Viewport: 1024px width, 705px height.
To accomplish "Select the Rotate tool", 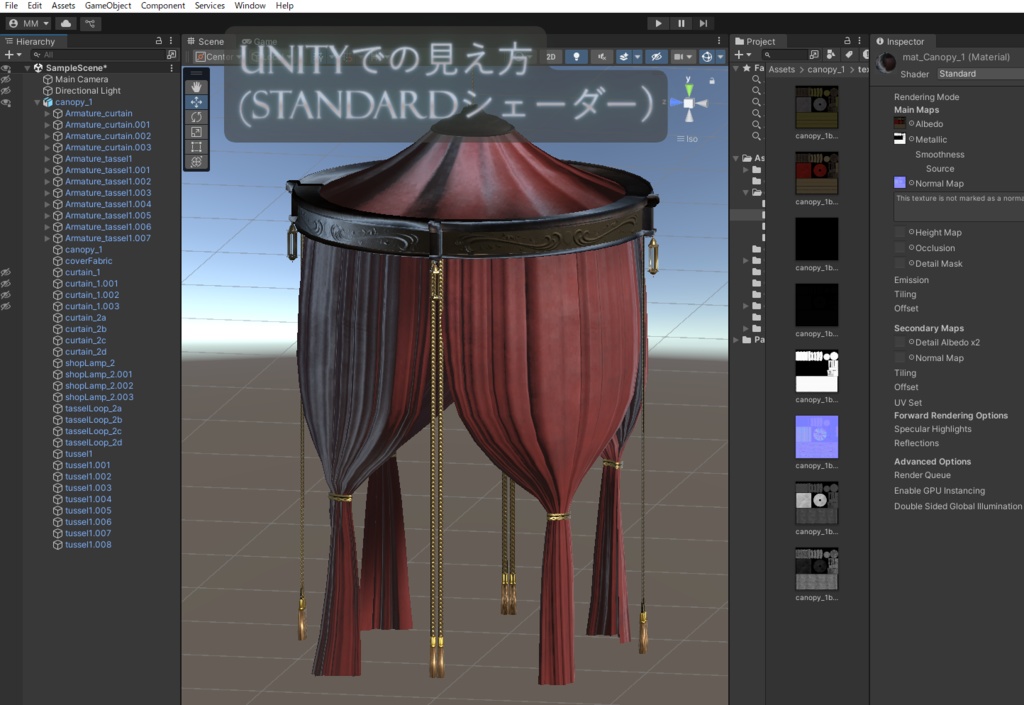I will click(x=196, y=117).
